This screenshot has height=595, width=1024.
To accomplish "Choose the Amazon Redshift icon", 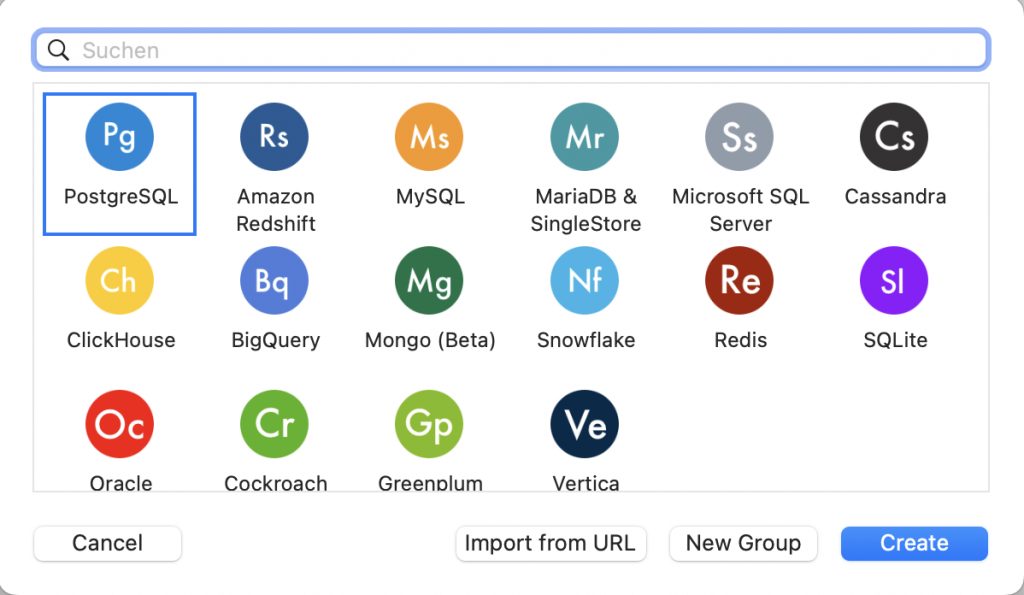I will point(275,137).
